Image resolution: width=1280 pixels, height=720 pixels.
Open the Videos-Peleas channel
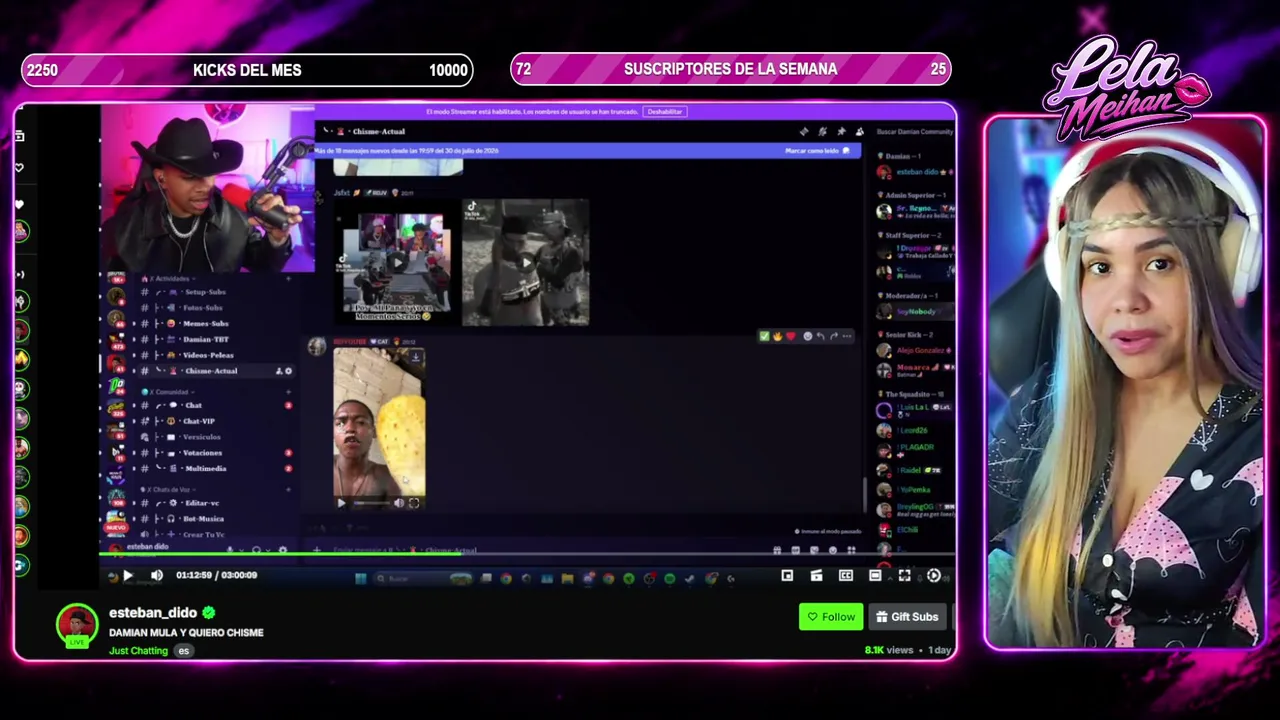[x=210, y=355]
